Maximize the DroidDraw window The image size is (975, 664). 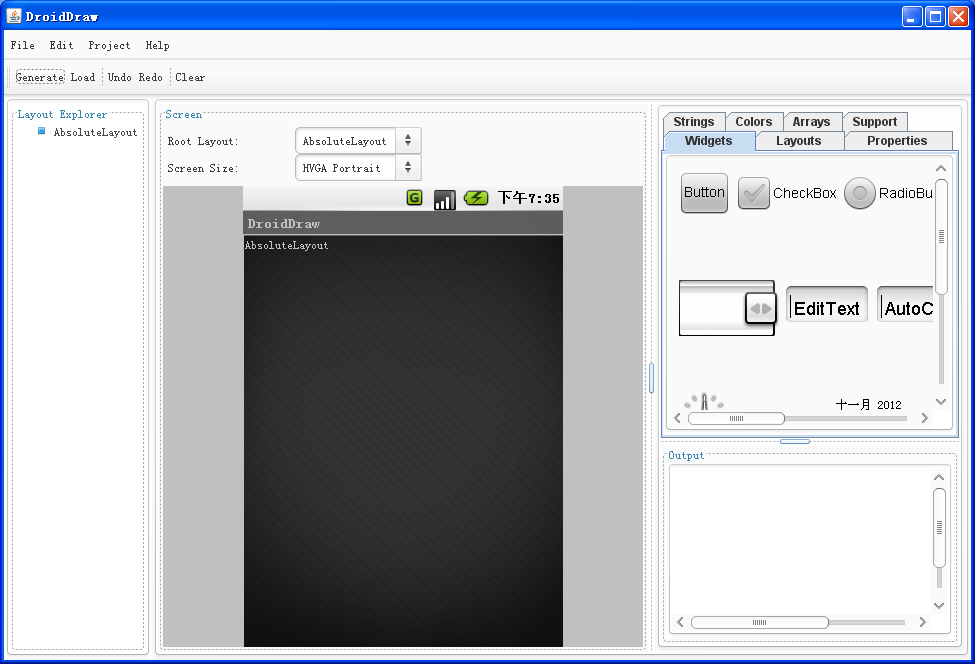[x=935, y=16]
